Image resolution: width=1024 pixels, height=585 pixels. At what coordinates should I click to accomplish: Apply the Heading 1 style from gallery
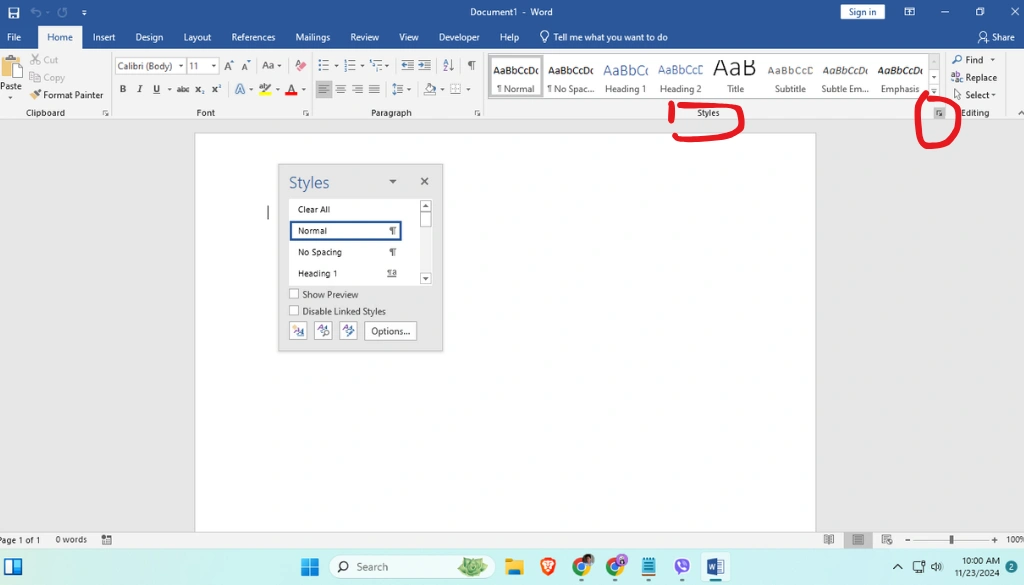tap(625, 77)
